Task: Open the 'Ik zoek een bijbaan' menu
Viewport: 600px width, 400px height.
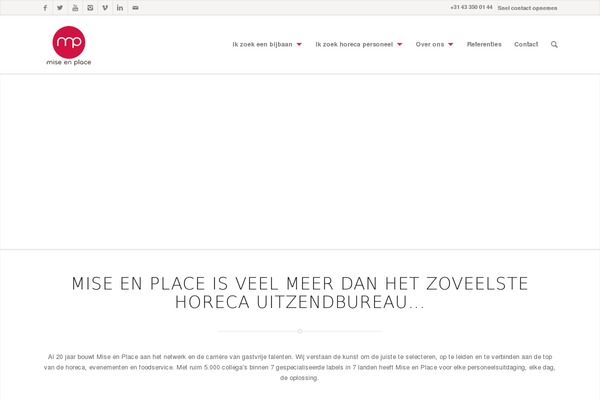Action: pos(262,44)
